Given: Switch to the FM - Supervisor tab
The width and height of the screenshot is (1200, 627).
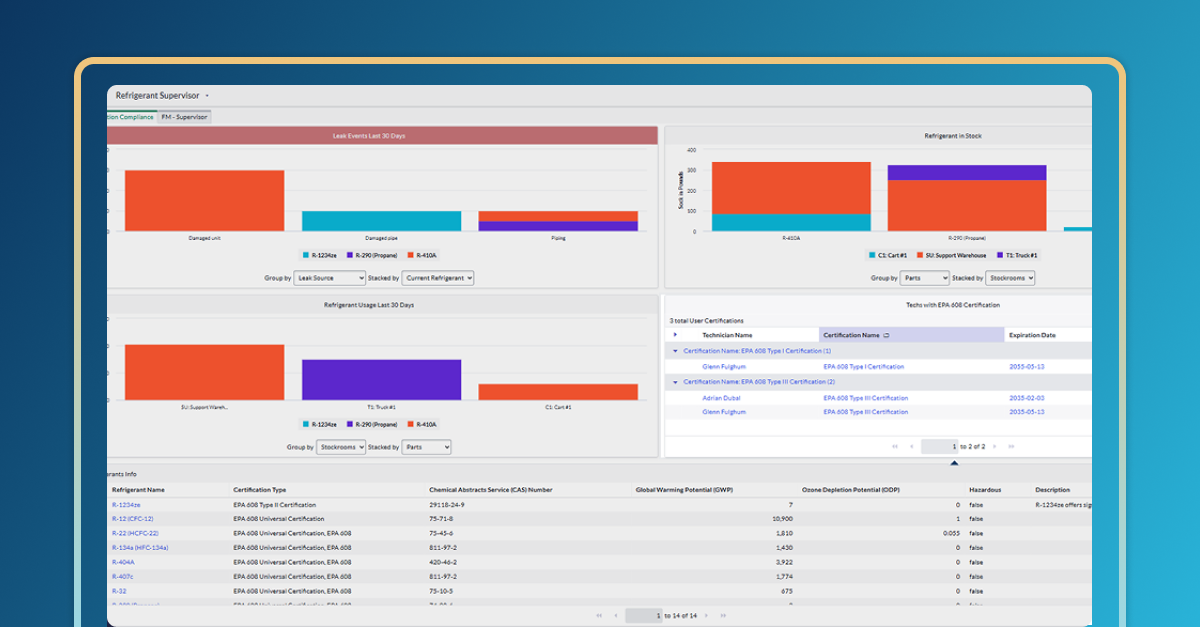Looking at the screenshot, I should pos(184,117).
